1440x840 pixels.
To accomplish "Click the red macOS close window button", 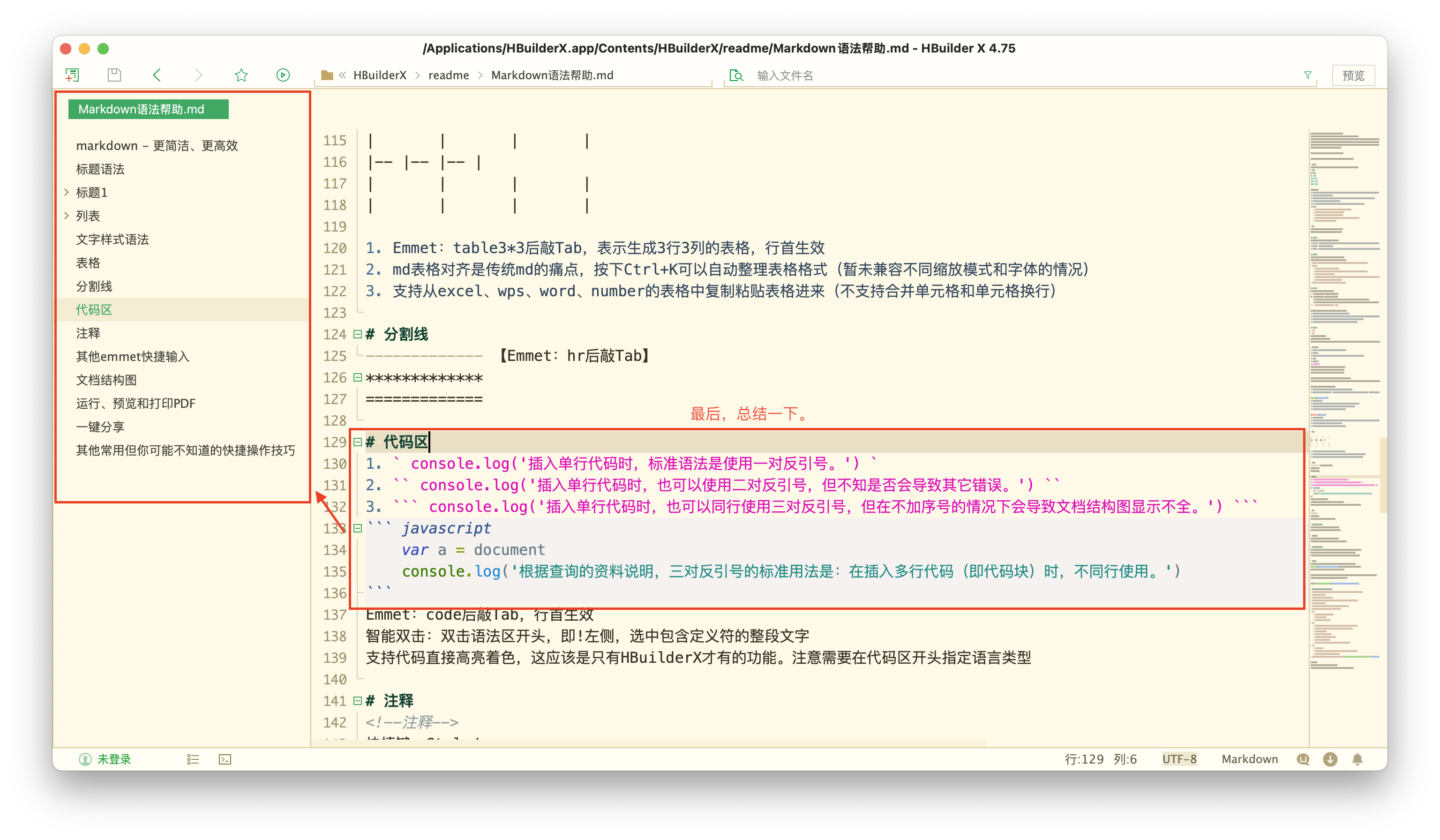I will click(x=66, y=49).
